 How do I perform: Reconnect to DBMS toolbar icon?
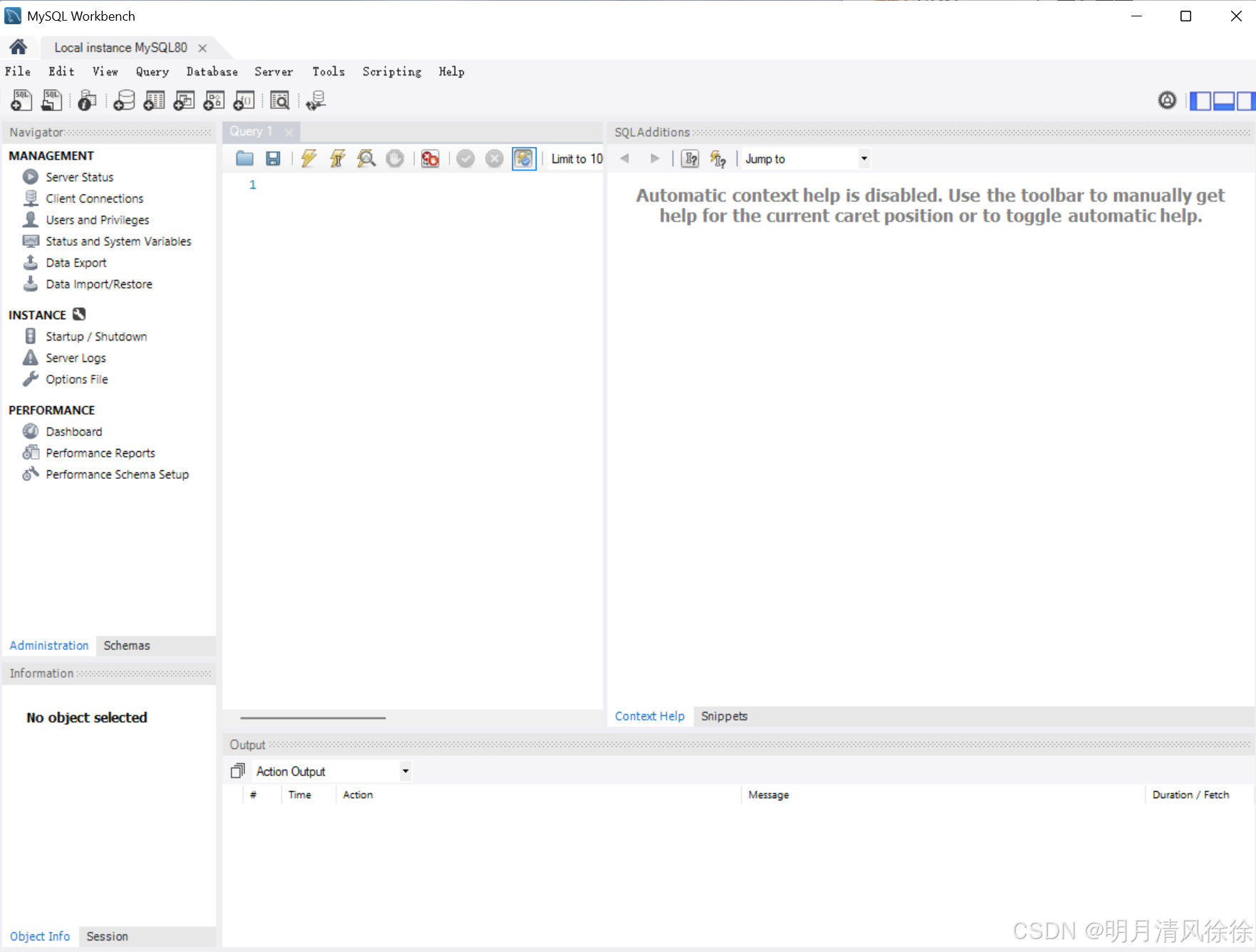(316, 100)
